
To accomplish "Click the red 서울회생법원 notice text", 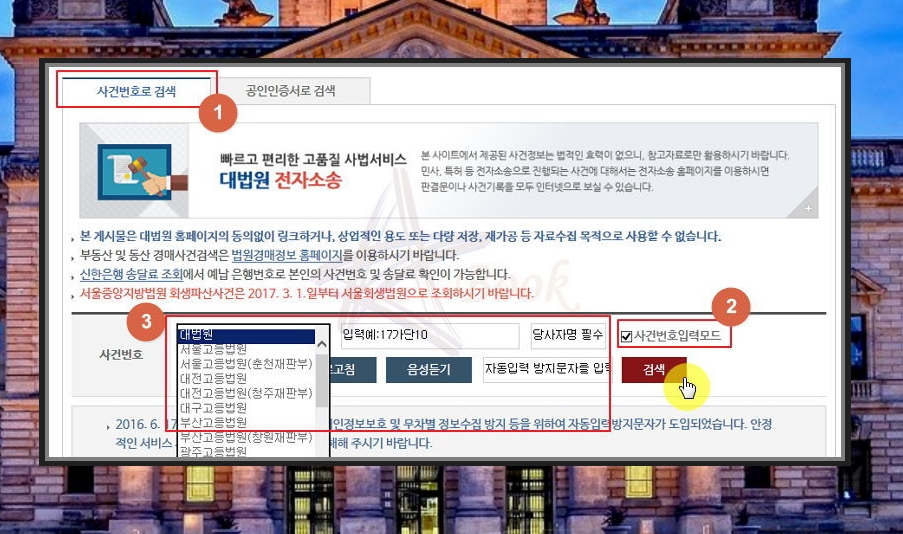I will click(x=306, y=293).
